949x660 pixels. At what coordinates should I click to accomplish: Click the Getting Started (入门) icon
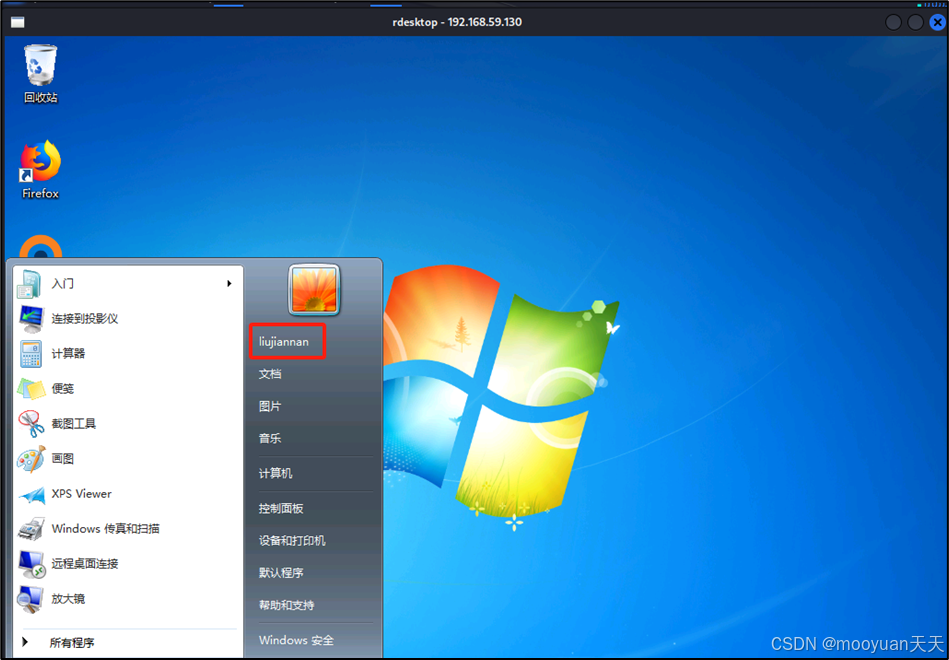(29, 284)
